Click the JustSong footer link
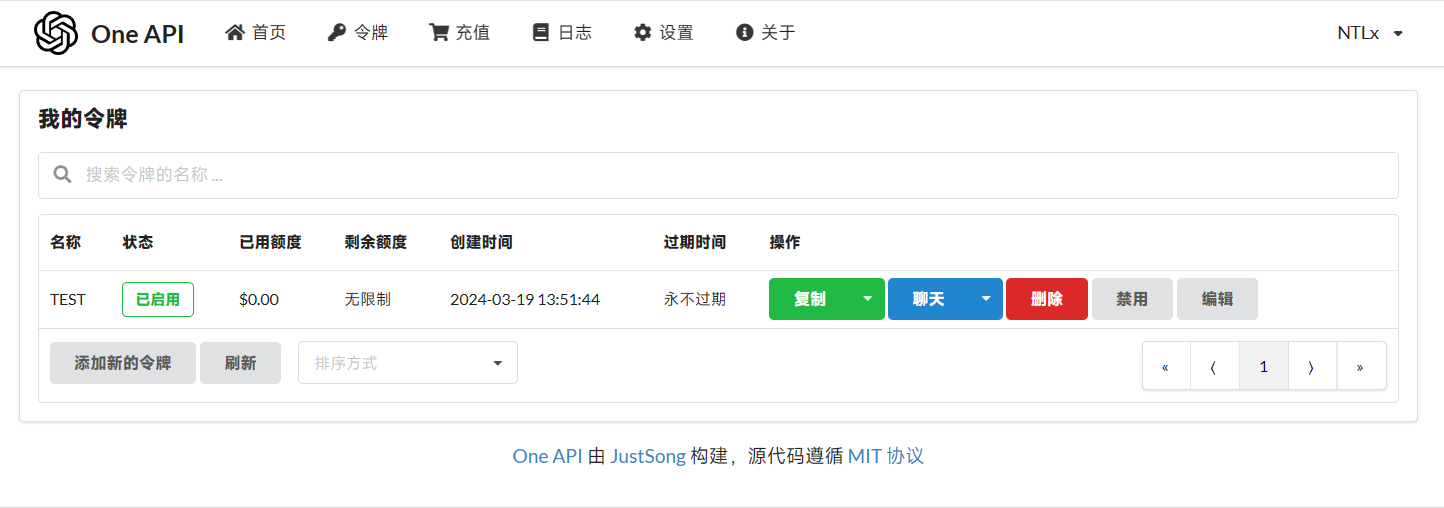This screenshot has width=1444, height=508. pos(648,456)
